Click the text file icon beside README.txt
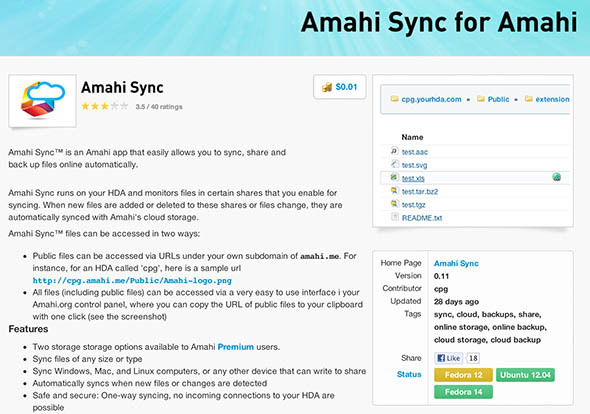Screen dimensions: 590x414 (394, 217)
